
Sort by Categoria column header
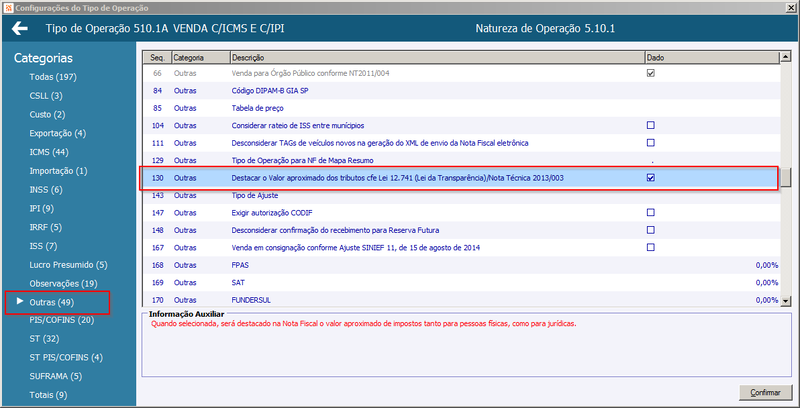pyautogui.click(x=200, y=58)
